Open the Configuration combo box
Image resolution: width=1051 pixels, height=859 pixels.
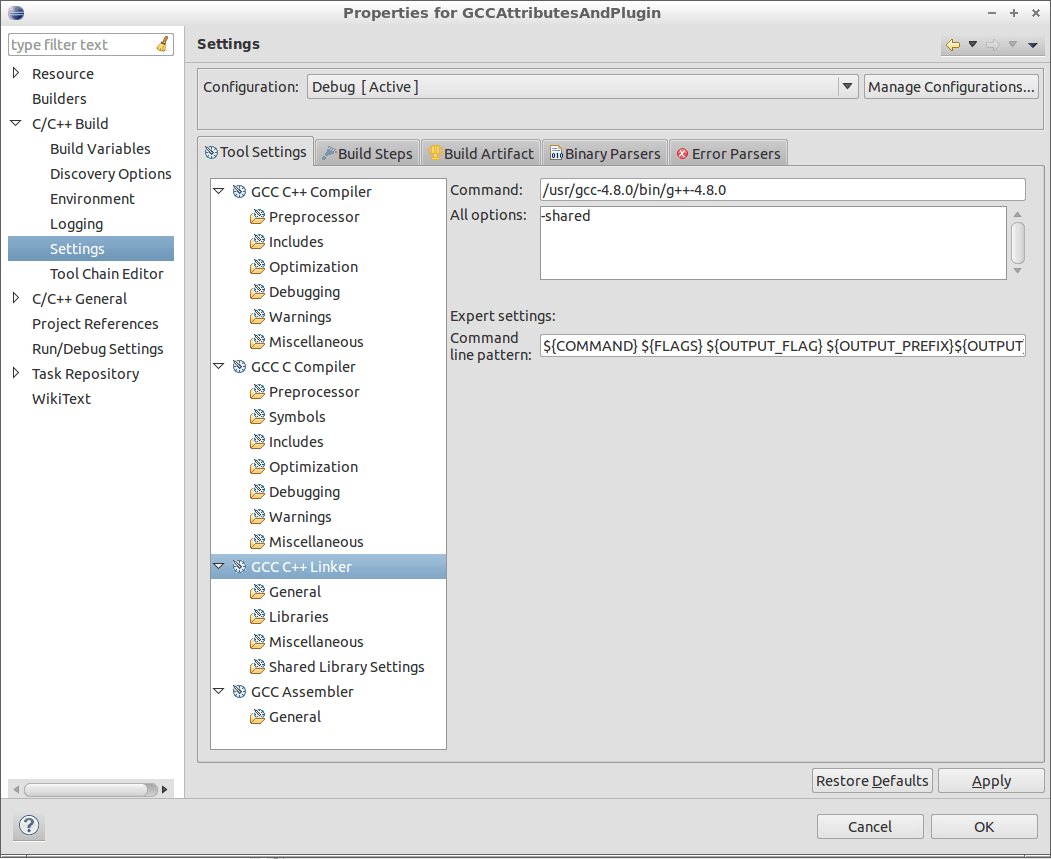(582, 86)
